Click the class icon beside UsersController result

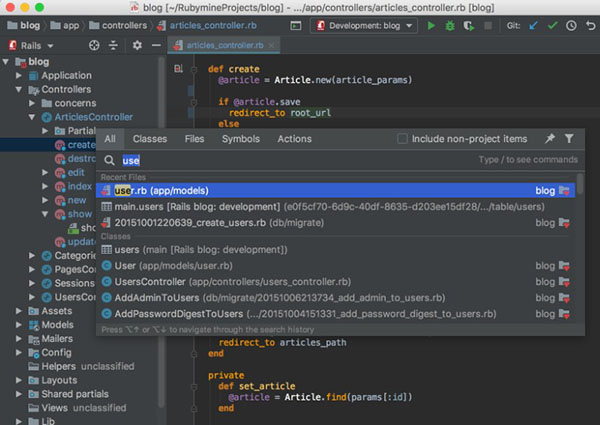point(107,282)
